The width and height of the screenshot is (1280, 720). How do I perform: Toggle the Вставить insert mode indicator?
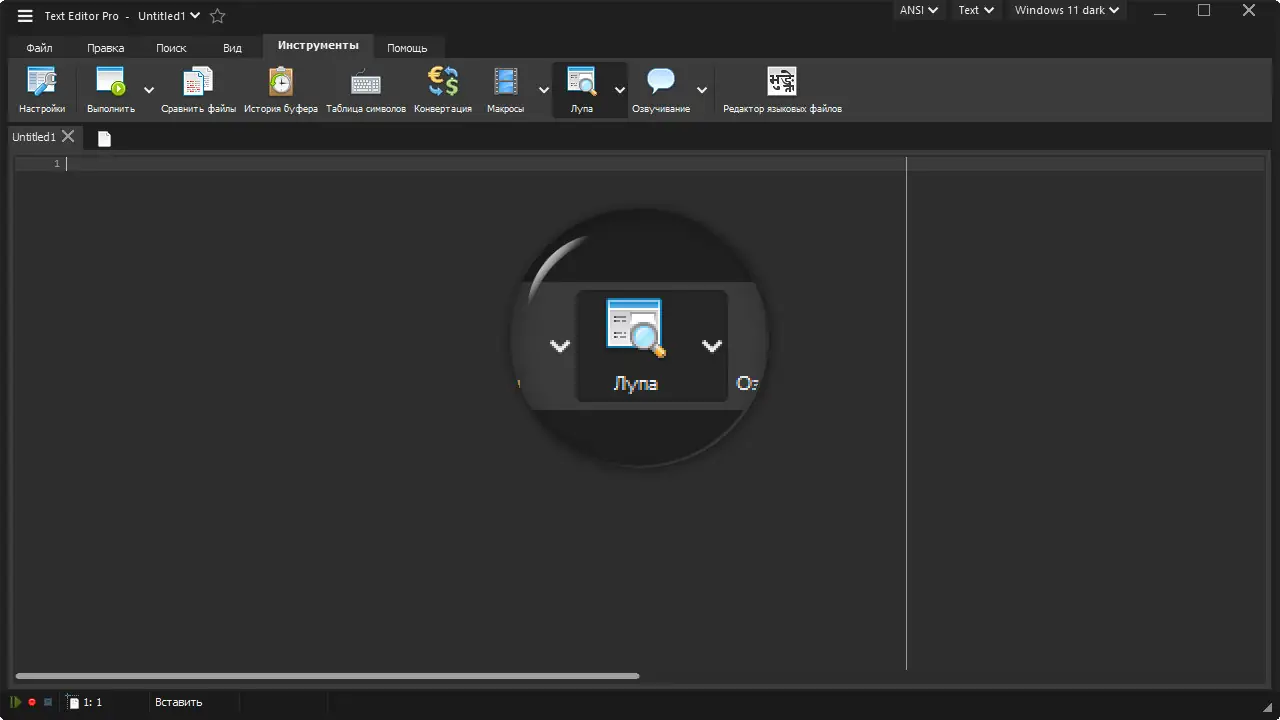[x=179, y=702]
